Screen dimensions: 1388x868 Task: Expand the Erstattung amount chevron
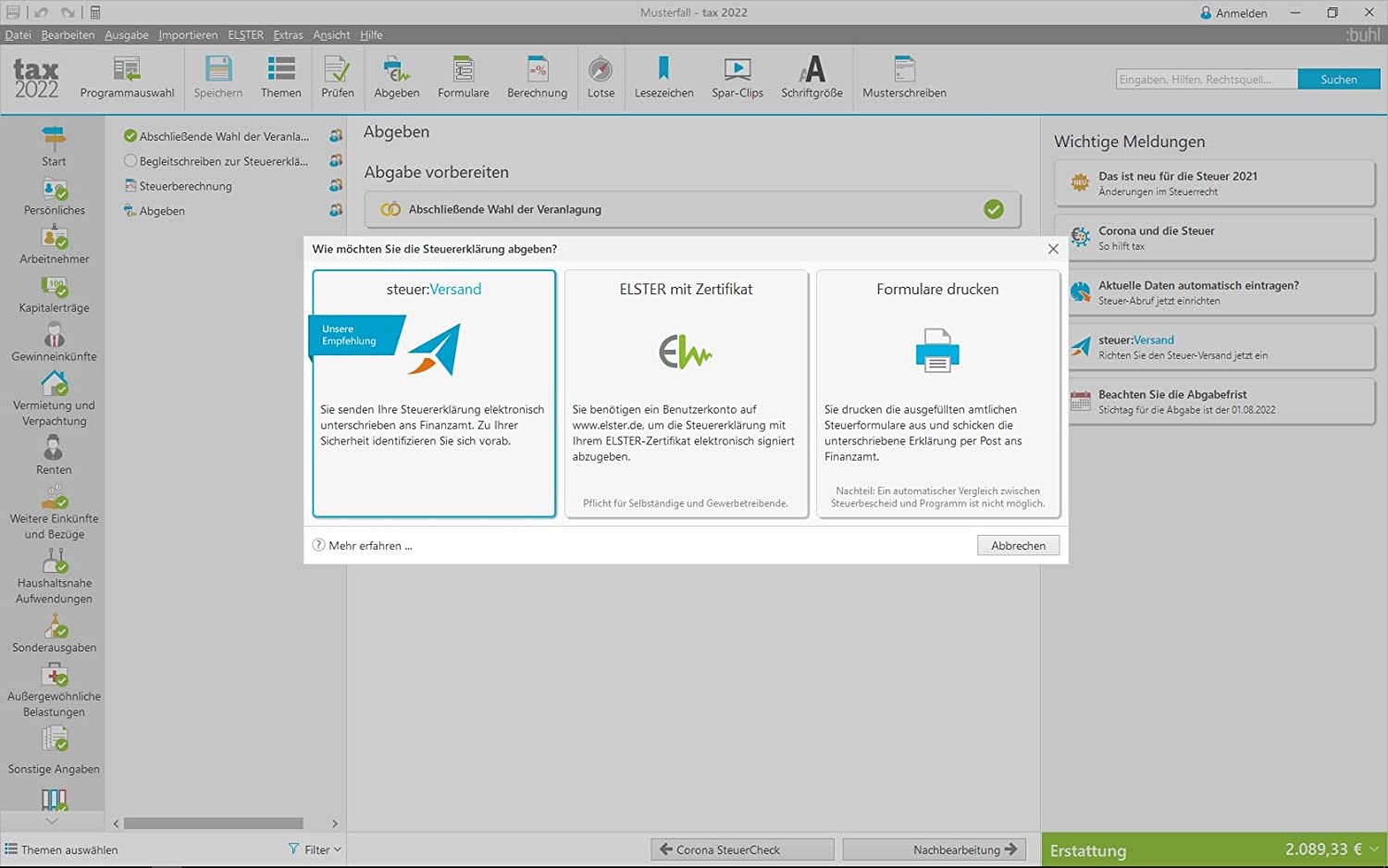pos(1375,849)
